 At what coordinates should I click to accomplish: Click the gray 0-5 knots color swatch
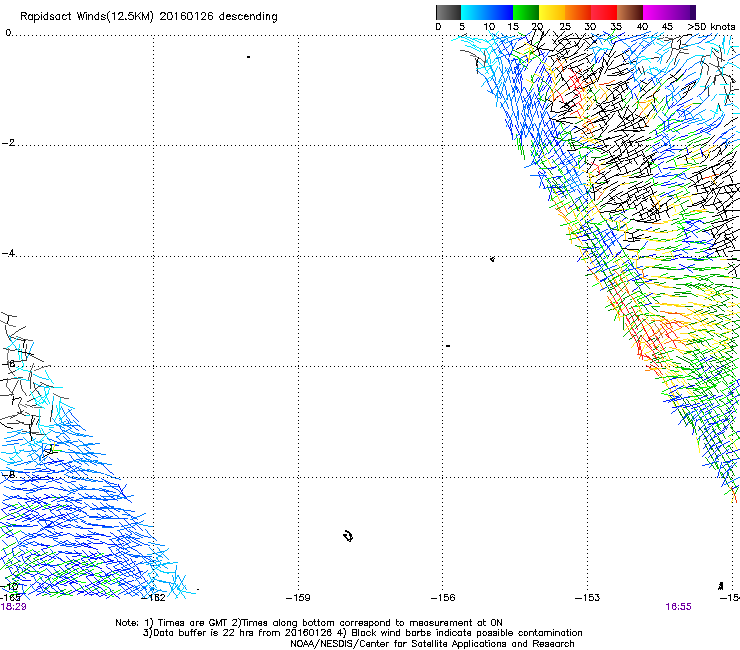pyautogui.click(x=448, y=12)
